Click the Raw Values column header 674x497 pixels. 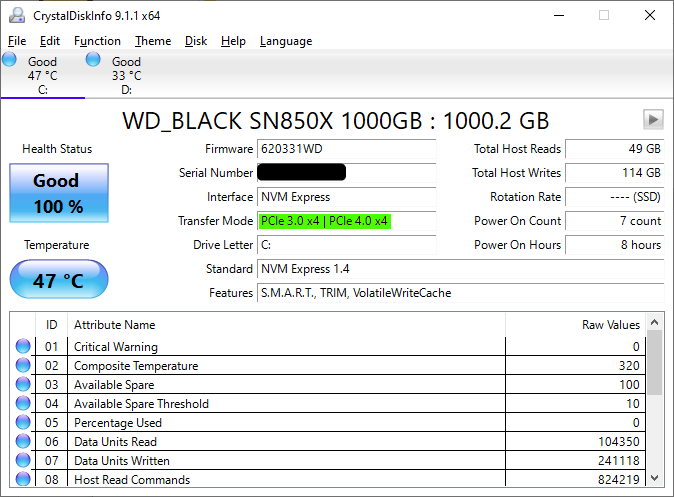(x=575, y=325)
